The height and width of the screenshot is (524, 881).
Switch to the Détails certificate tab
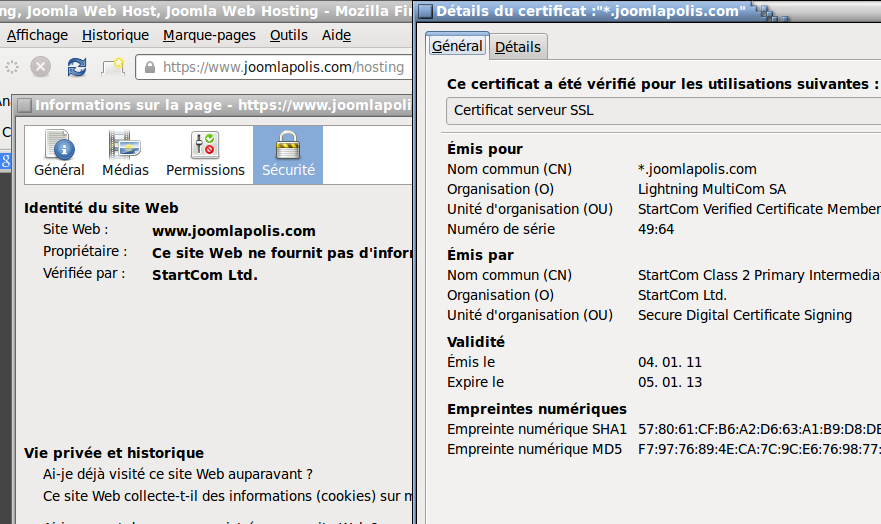pyautogui.click(x=517, y=47)
